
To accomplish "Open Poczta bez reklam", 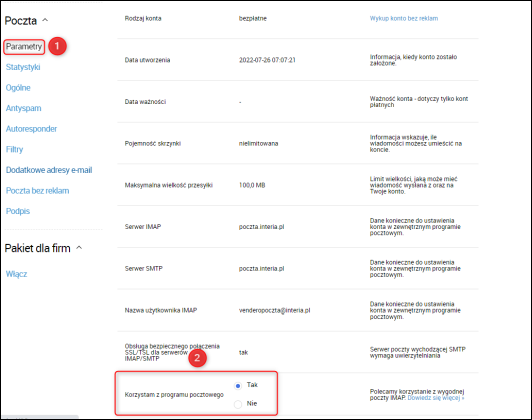I will pos(37,191).
